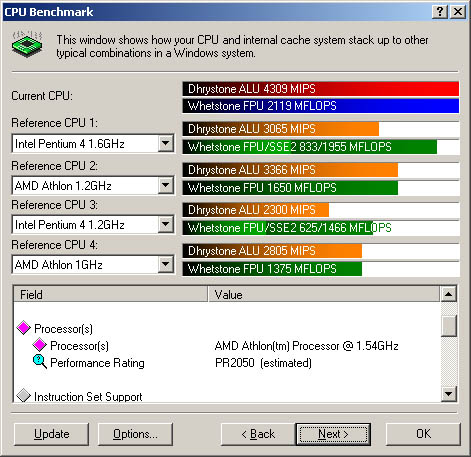Select the indented Processor(s) row label

point(79,346)
